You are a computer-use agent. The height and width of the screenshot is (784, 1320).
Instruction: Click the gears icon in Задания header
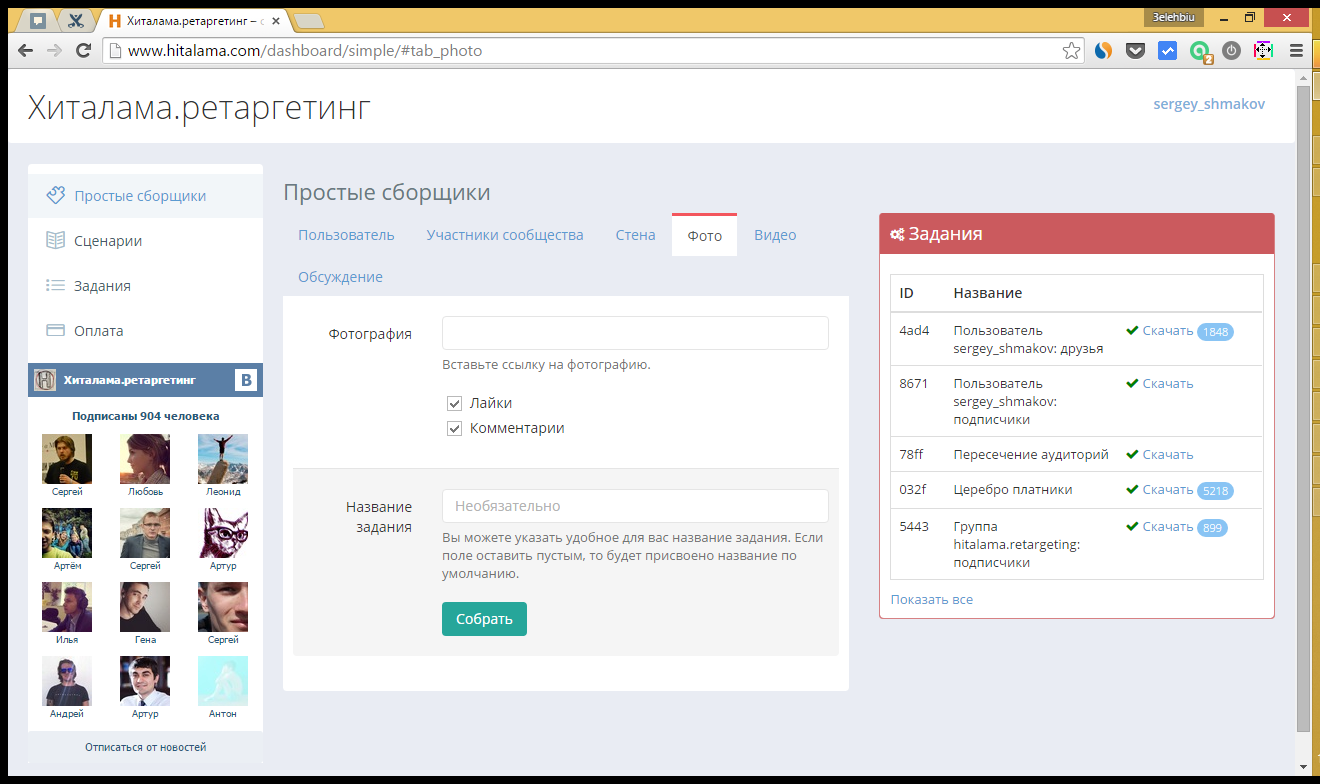click(897, 234)
